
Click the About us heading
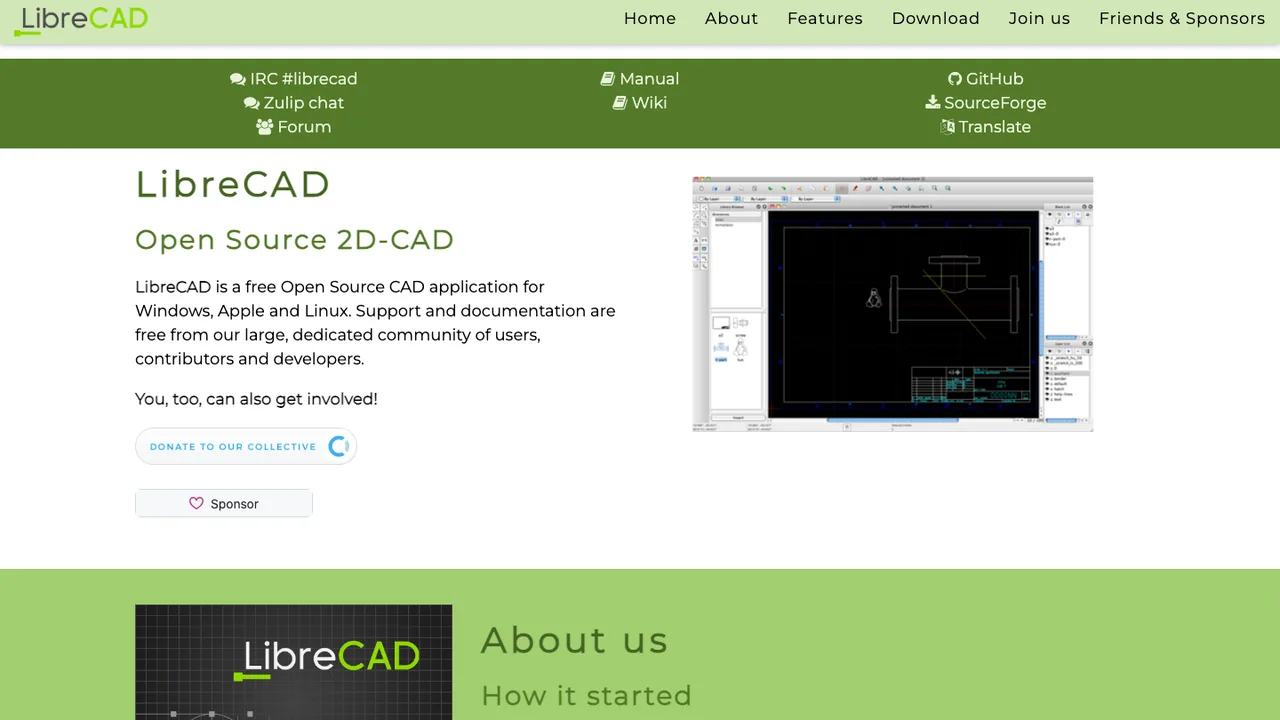[575, 640]
